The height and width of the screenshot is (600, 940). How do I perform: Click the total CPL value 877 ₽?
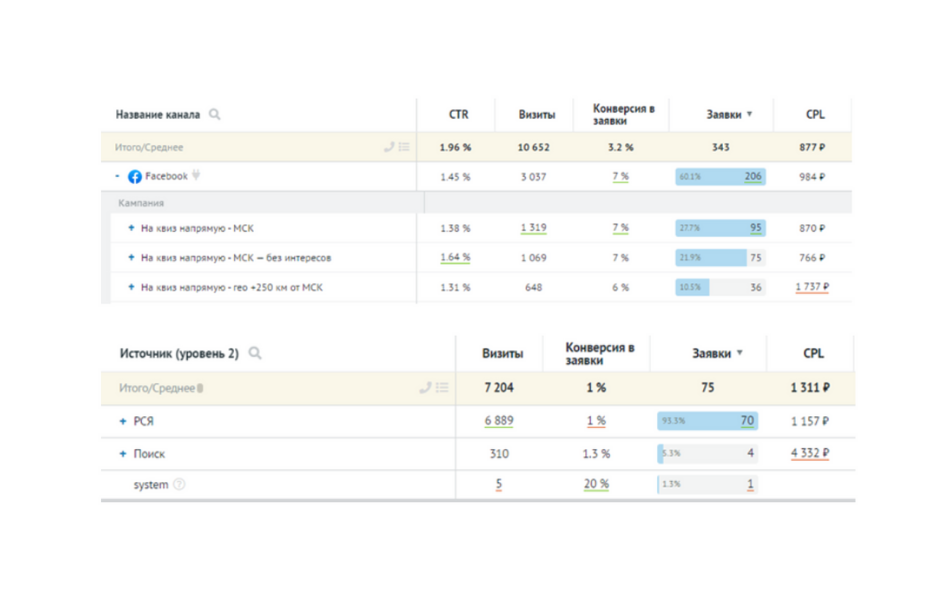812,147
